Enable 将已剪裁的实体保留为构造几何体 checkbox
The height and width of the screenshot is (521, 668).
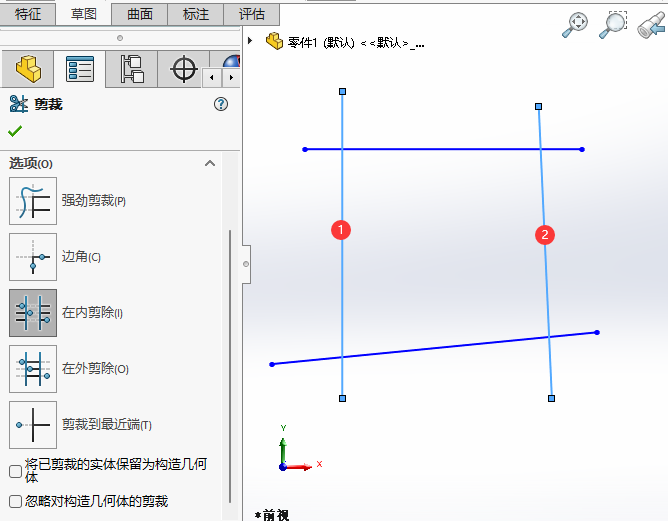click(x=15, y=471)
